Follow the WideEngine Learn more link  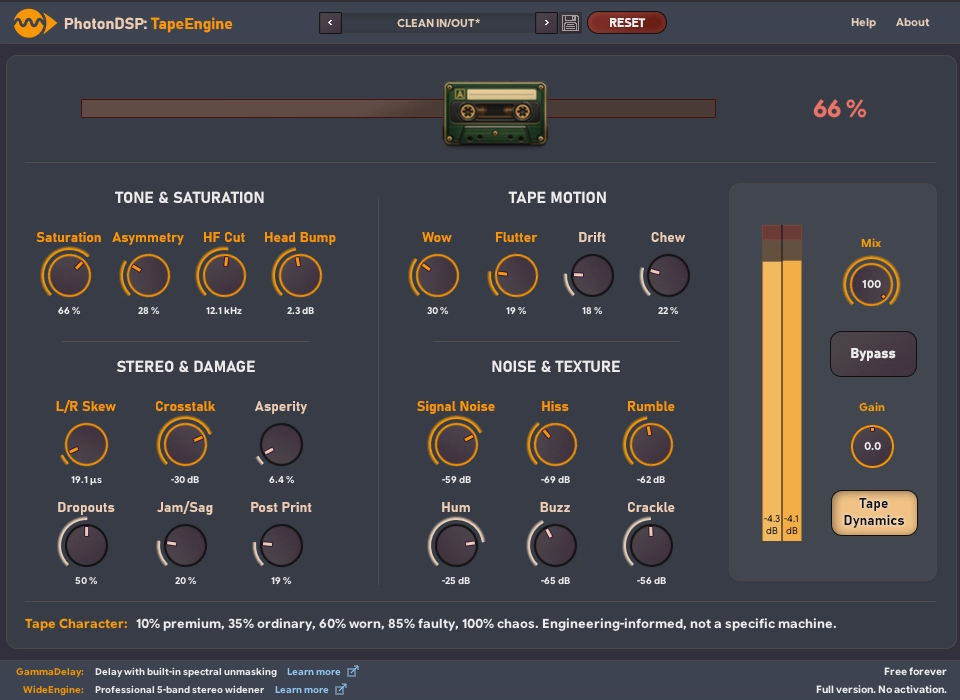(x=301, y=690)
